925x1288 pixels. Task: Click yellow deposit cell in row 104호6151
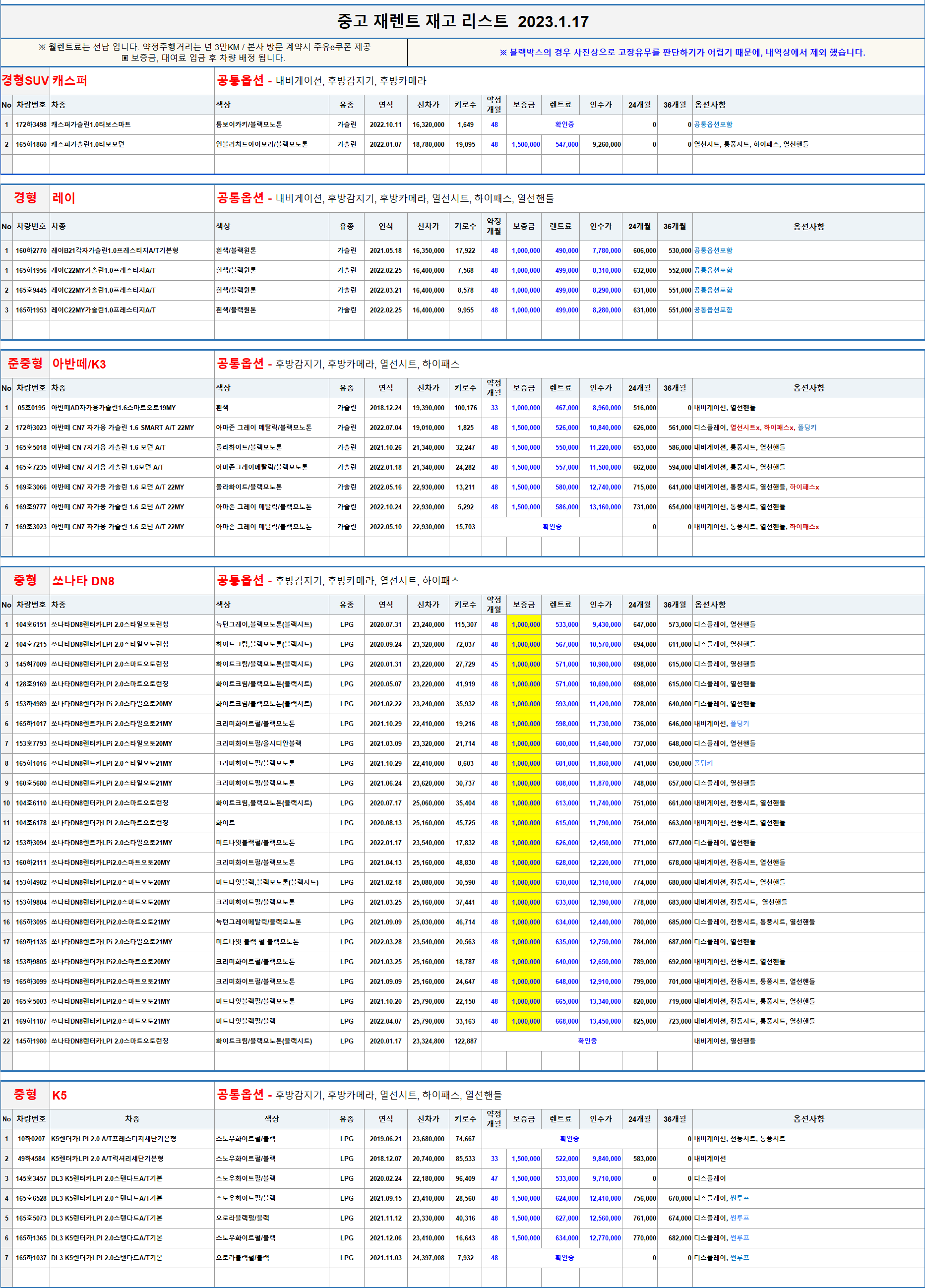(x=524, y=625)
